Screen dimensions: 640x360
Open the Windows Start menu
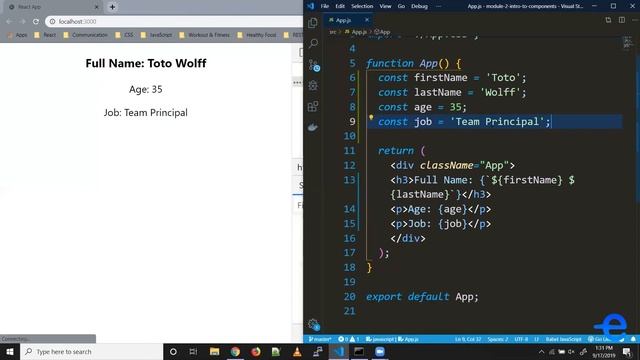10,351
